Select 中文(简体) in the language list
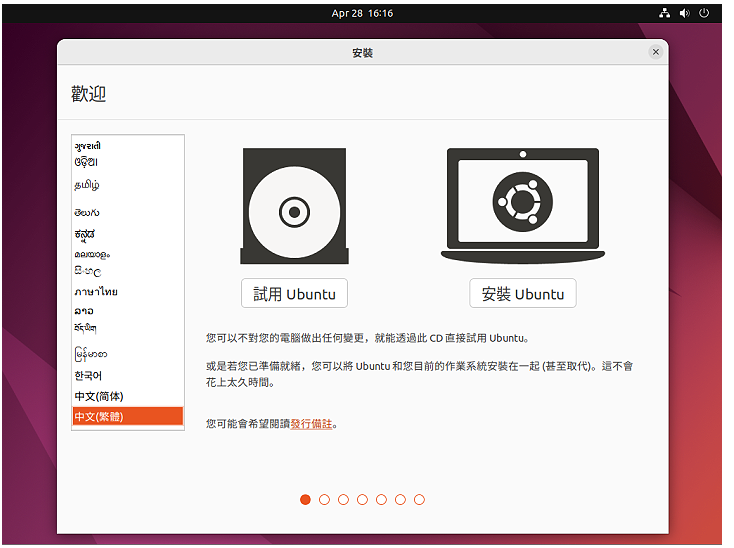The height and width of the screenshot is (548, 734). 128,396
